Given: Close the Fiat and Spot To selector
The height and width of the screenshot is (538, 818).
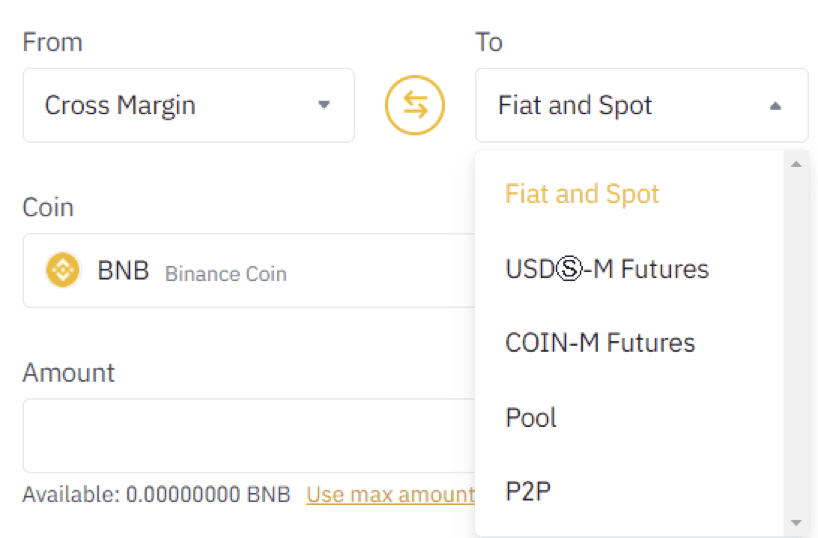Looking at the screenshot, I should coord(642,105).
